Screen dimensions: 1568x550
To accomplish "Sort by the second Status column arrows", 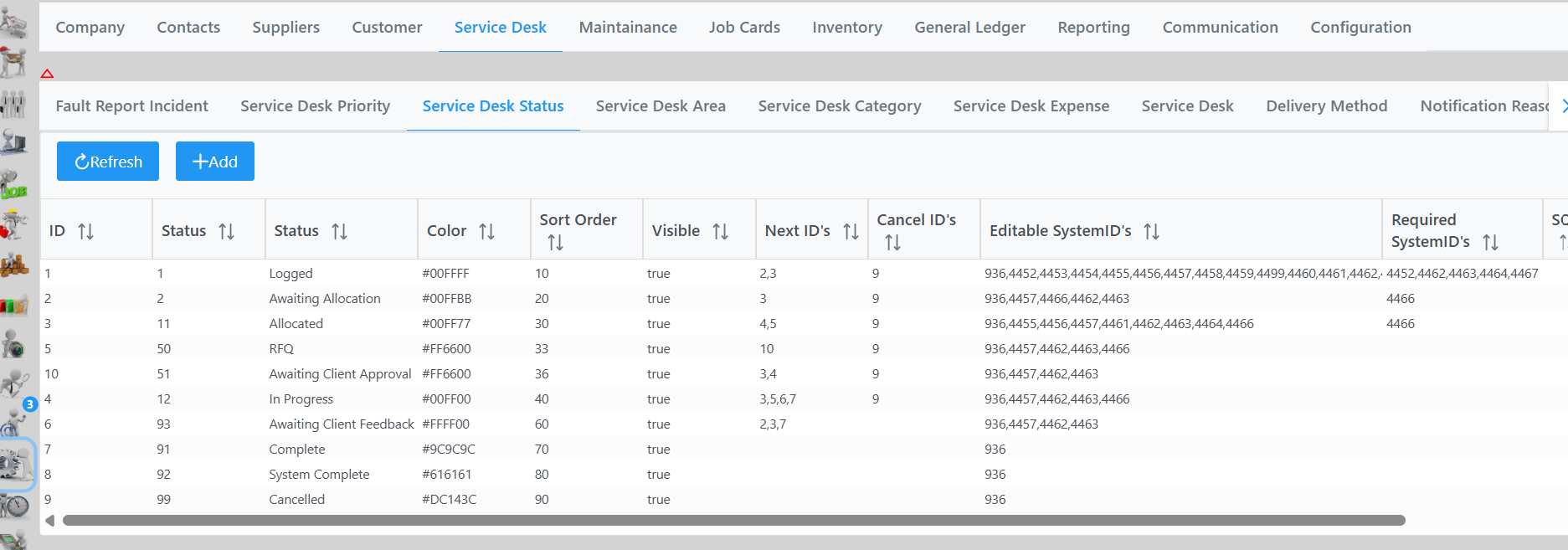I will [339, 231].
